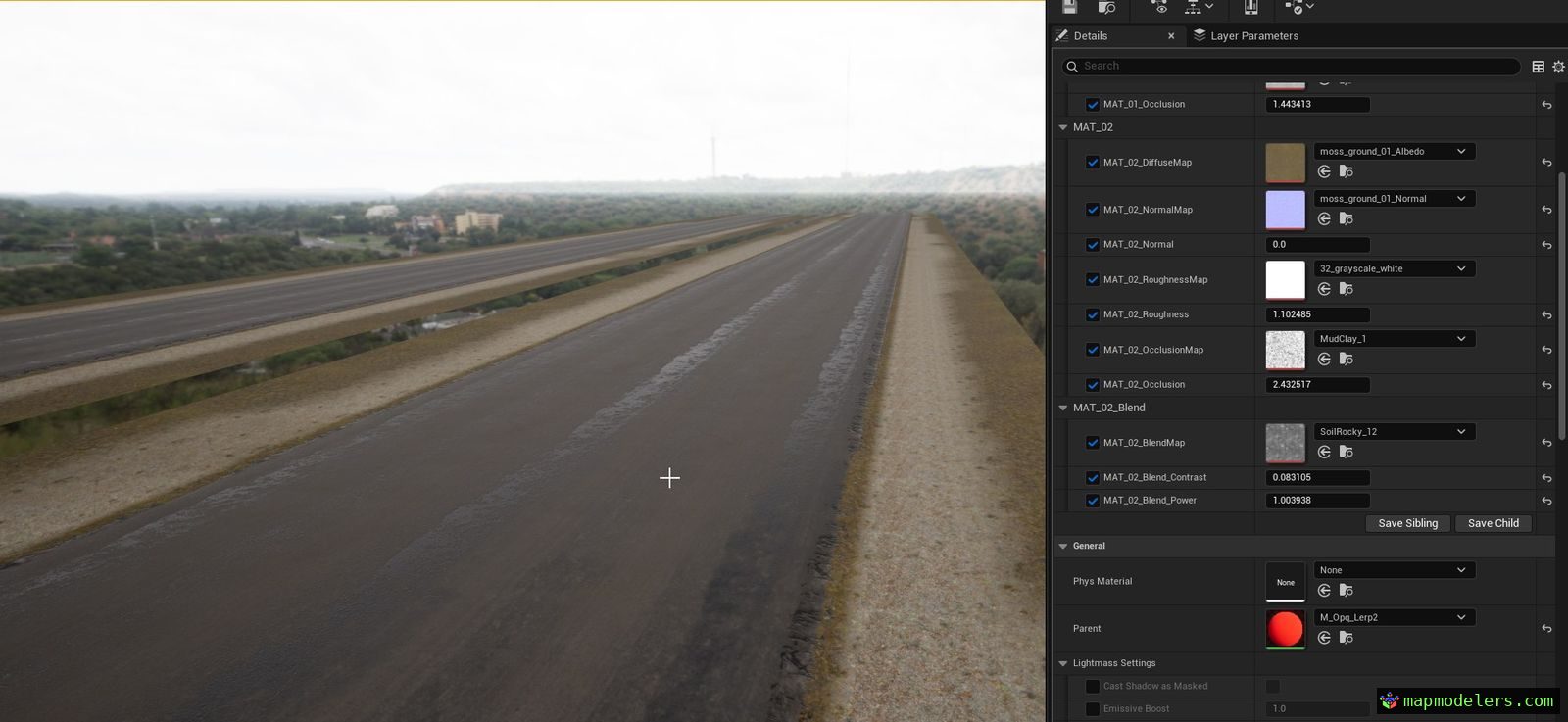This screenshot has height=722, width=1568.
Task: Reset MAT_02_Roughness to default value
Action: pos(1546,315)
